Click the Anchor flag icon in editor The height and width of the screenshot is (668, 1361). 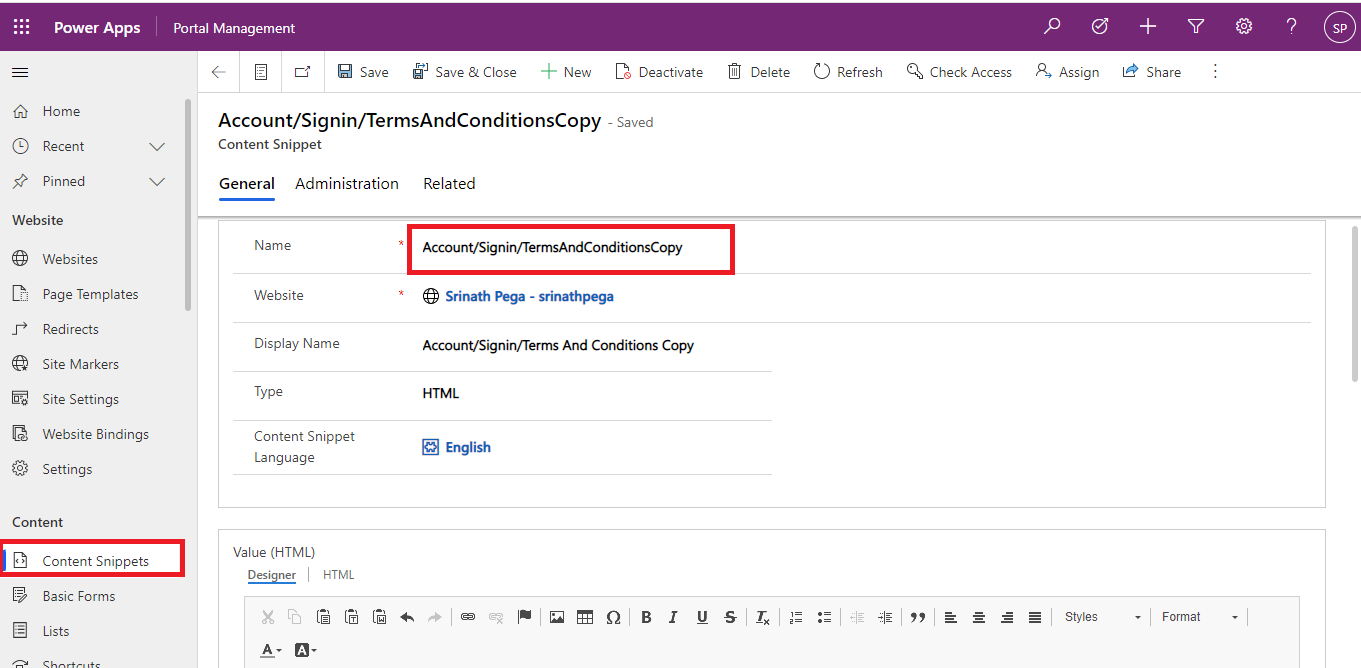point(524,617)
